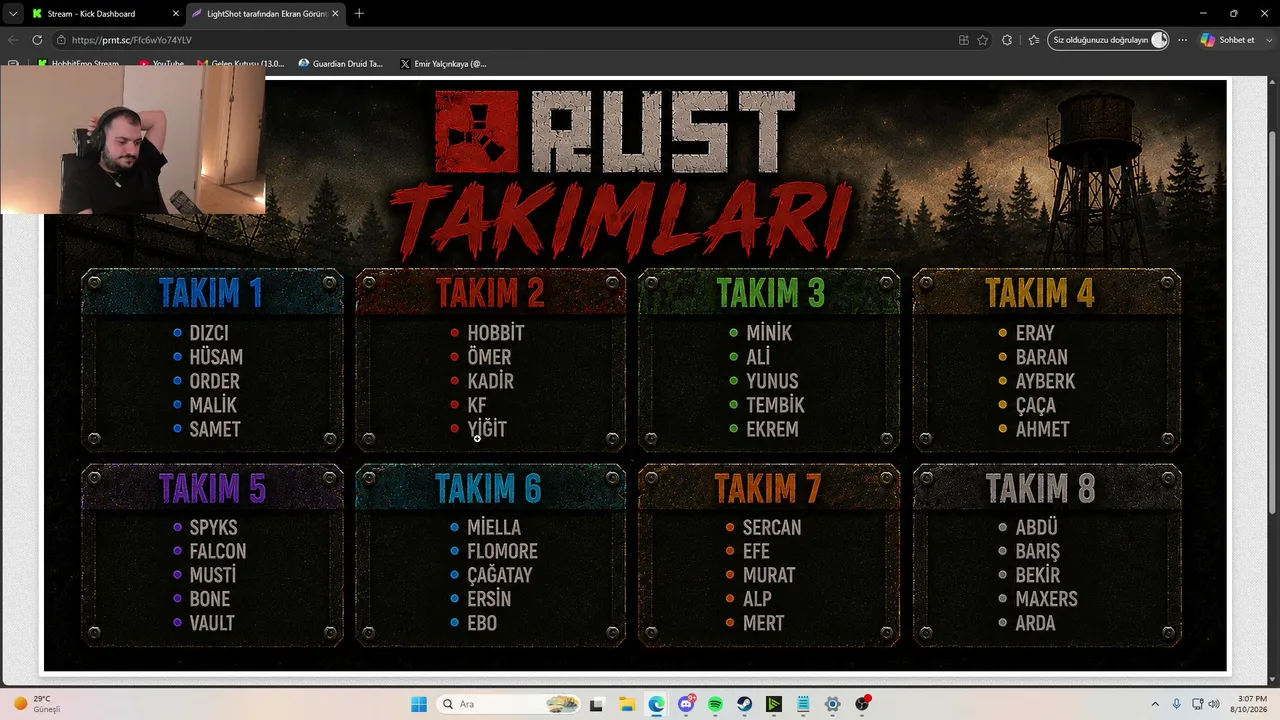Open the weather widget showing 29°C
1280x720 pixels.
38,704
